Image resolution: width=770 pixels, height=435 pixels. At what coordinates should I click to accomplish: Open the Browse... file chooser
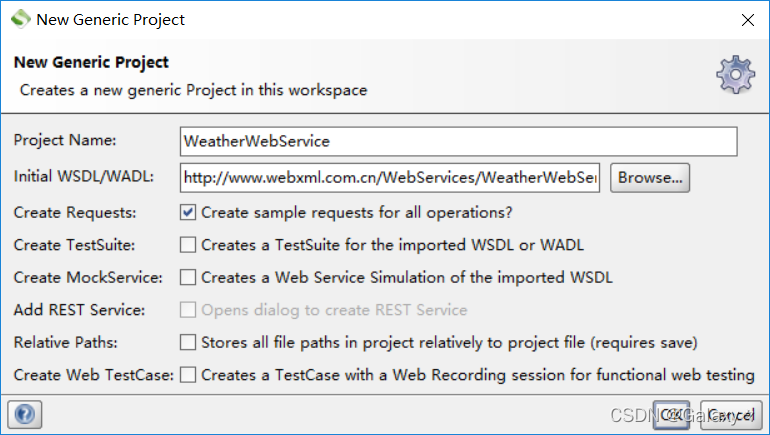[x=650, y=178]
